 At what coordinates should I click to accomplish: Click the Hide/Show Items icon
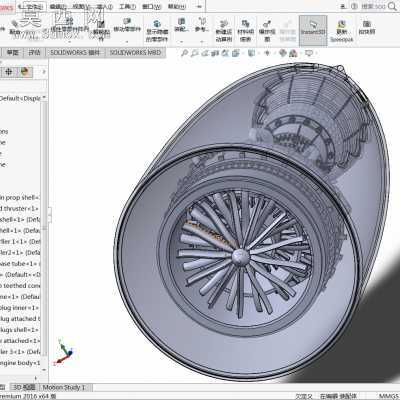point(267,53)
